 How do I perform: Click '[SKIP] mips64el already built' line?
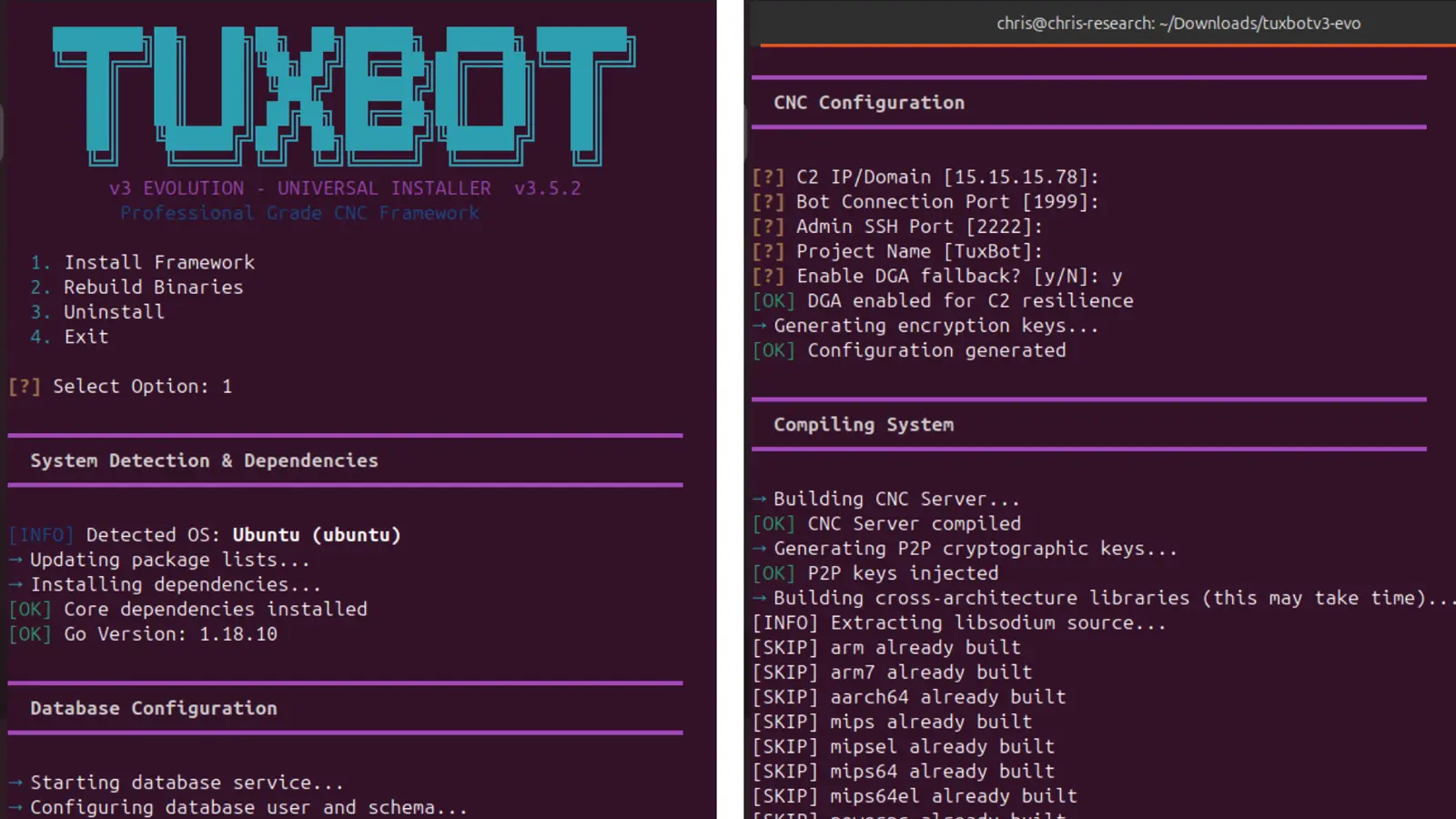tap(915, 796)
